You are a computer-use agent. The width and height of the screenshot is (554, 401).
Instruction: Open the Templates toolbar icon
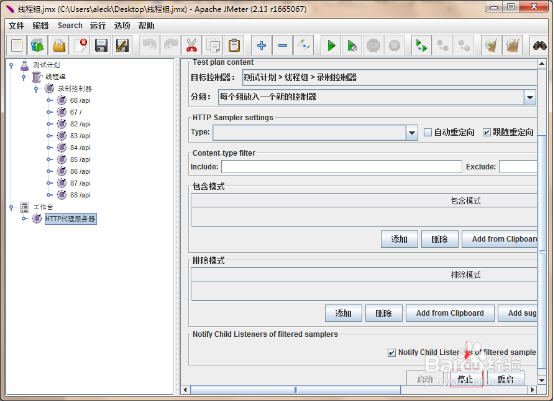click(x=38, y=46)
